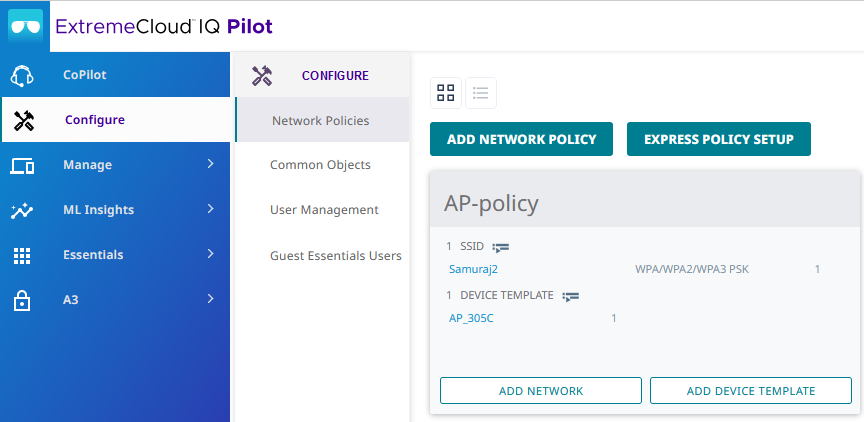Click the CONFIGURE header label

pos(335,75)
